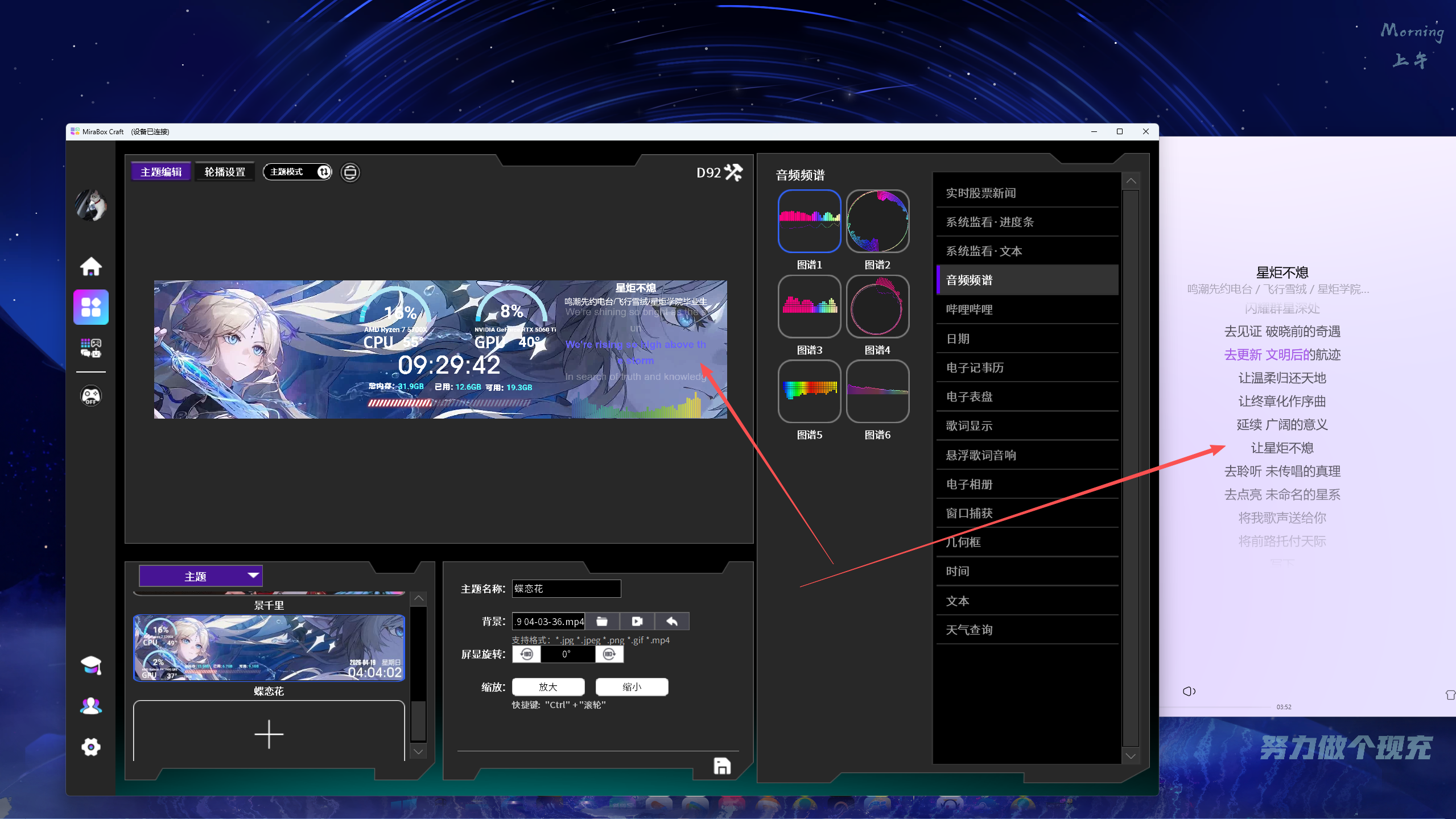Viewport: 1456px width, 819px height.
Task: Rotate screen counterclockwise 180 button
Action: 527,654
